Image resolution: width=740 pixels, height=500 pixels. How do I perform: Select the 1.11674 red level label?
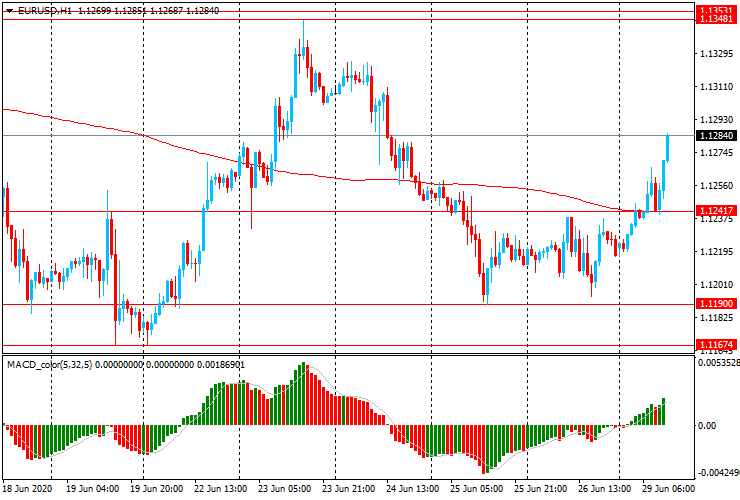point(716,345)
